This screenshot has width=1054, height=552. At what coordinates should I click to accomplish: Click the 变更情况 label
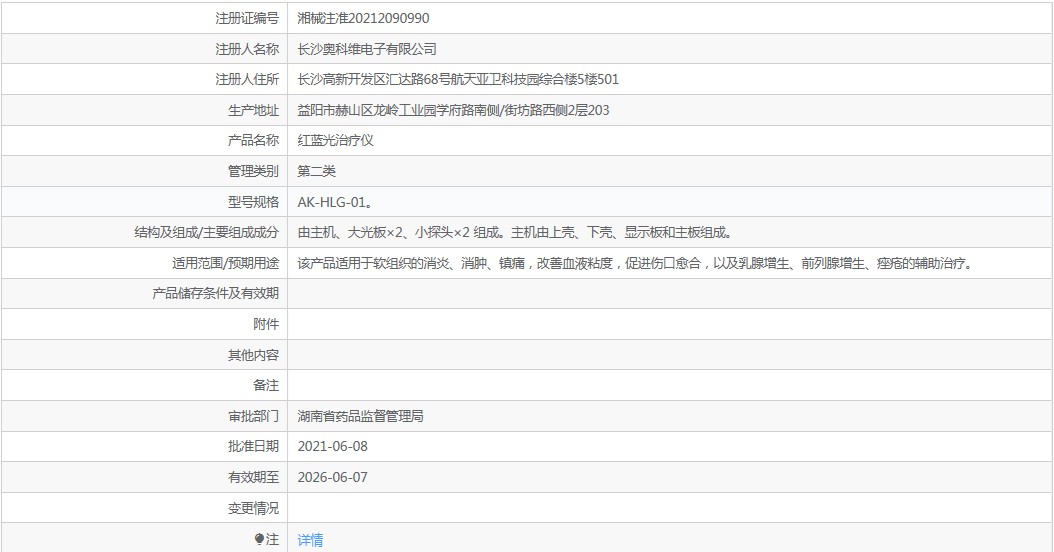pos(253,508)
